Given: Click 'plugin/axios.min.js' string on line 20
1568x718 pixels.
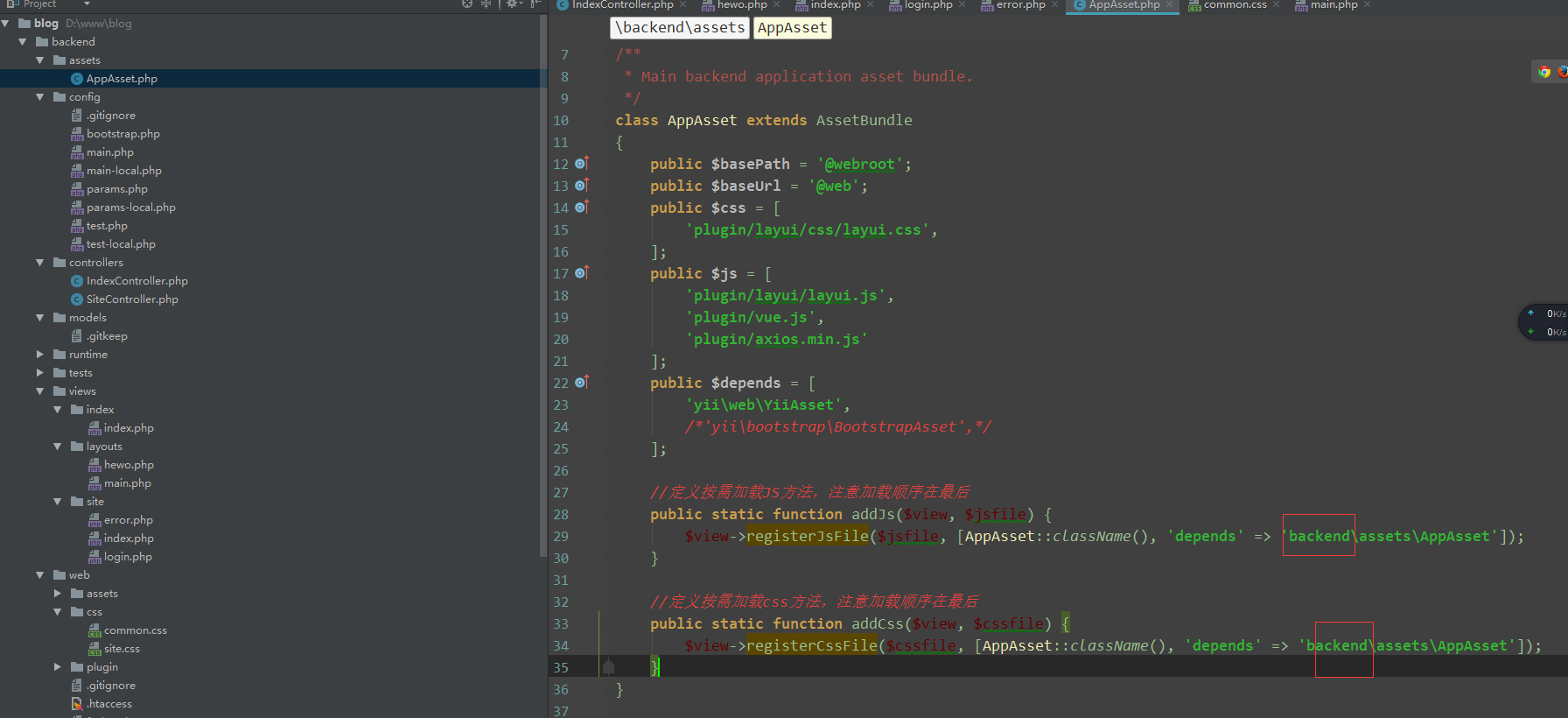Looking at the screenshot, I should coord(776,339).
